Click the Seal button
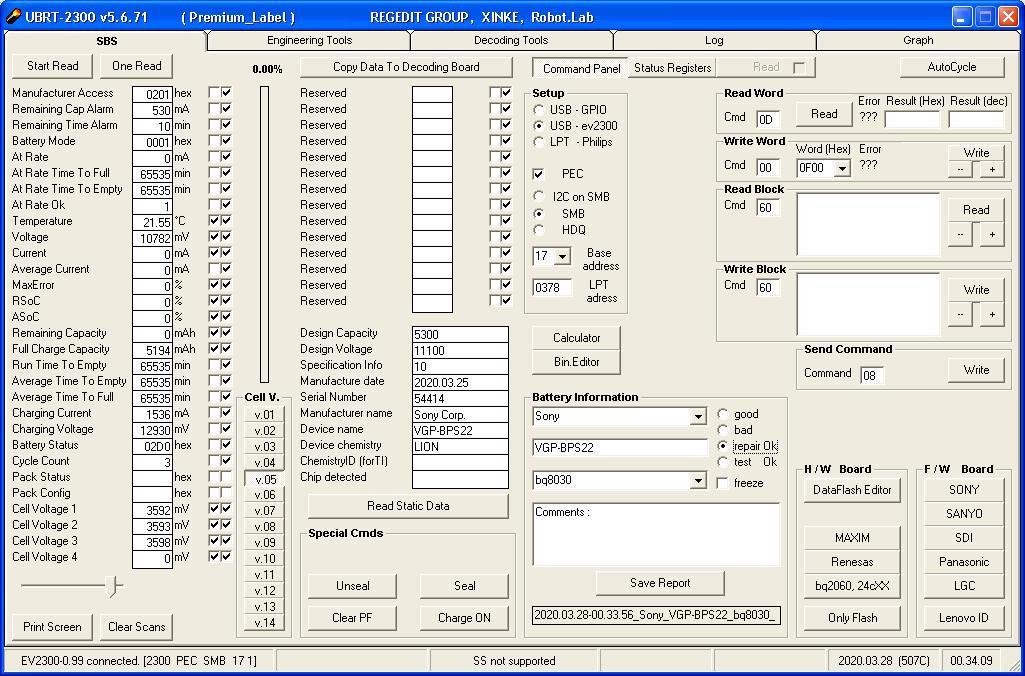The image size is (1025, 676). (x=464, y=586)
